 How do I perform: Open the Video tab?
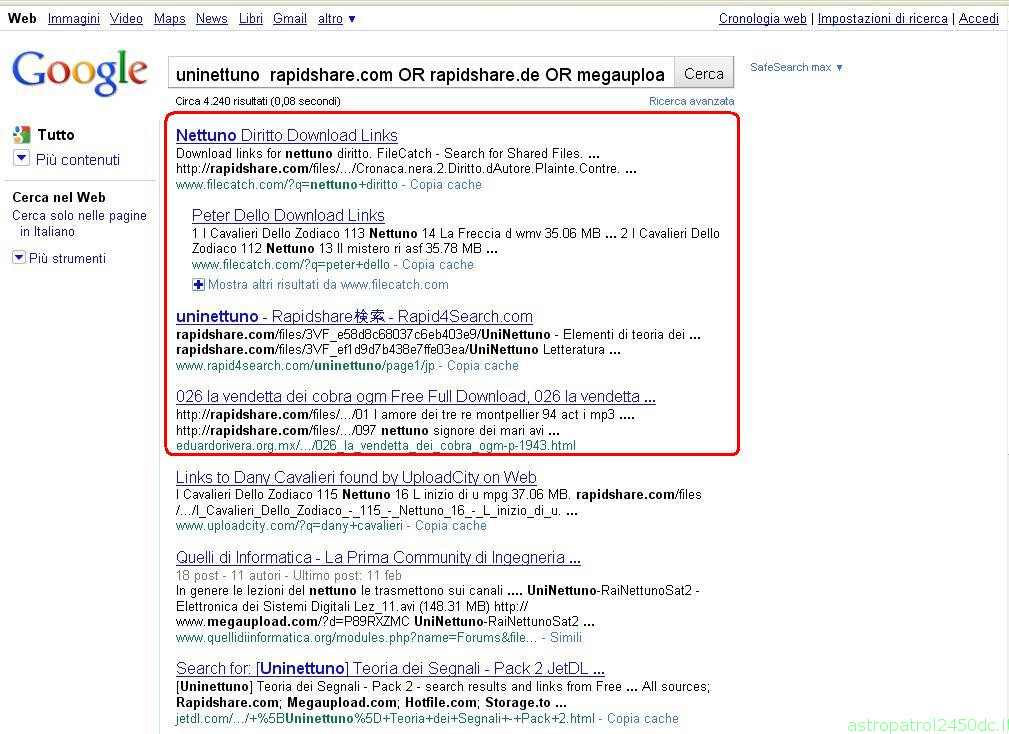(126, 19)
